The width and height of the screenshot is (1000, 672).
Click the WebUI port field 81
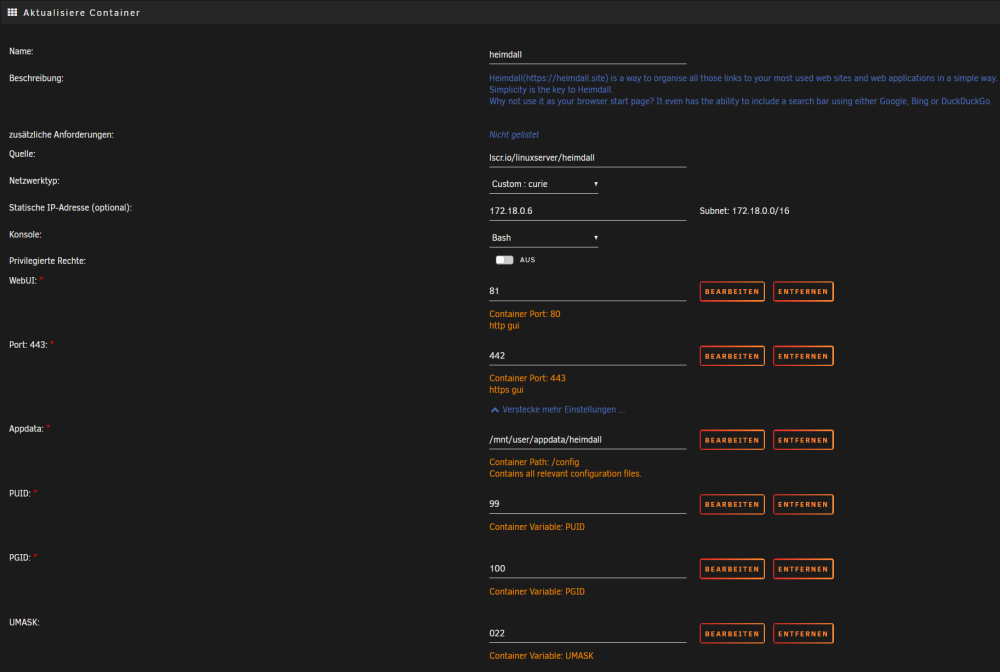587,291
